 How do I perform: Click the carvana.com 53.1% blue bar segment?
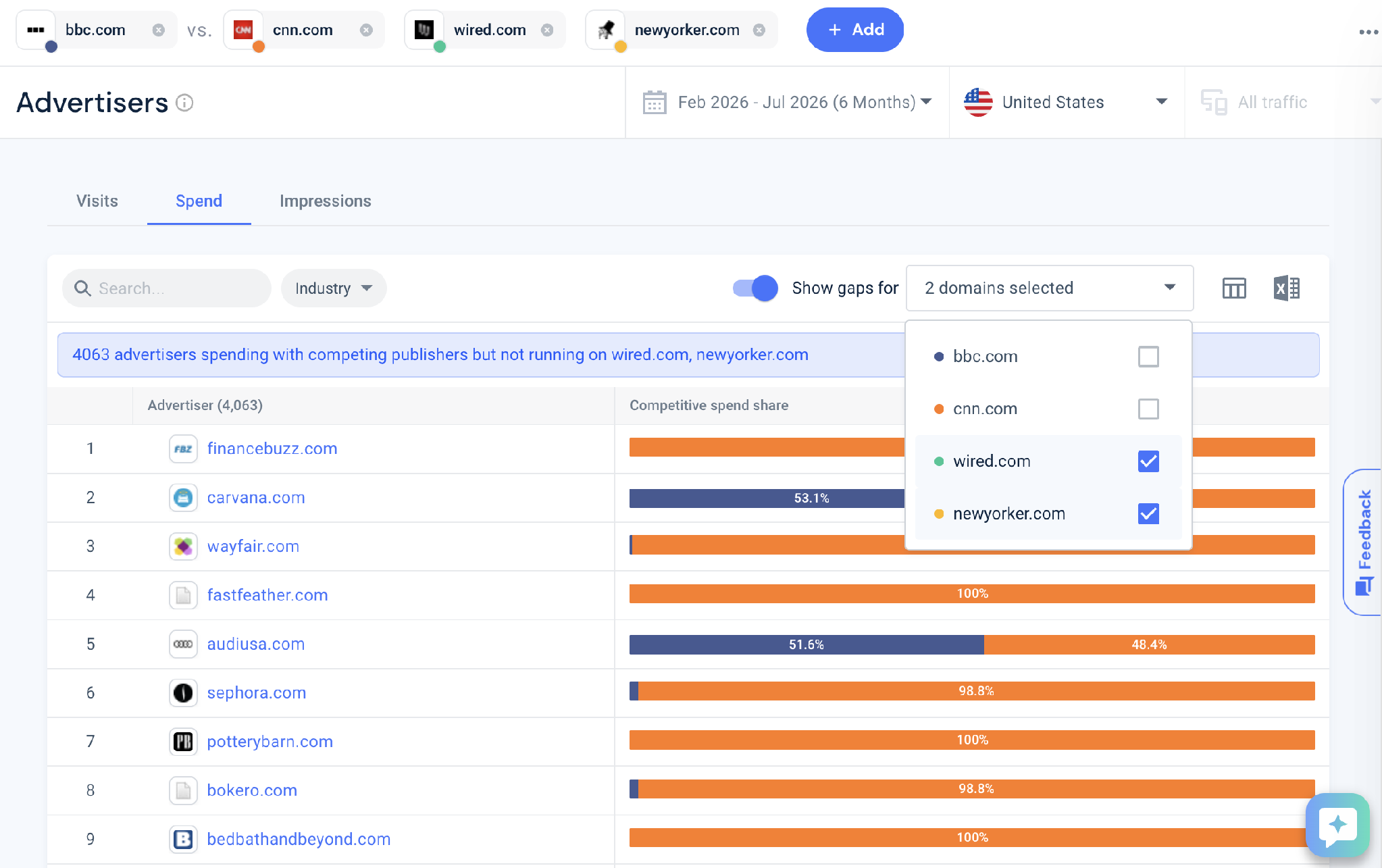point(767,499)
